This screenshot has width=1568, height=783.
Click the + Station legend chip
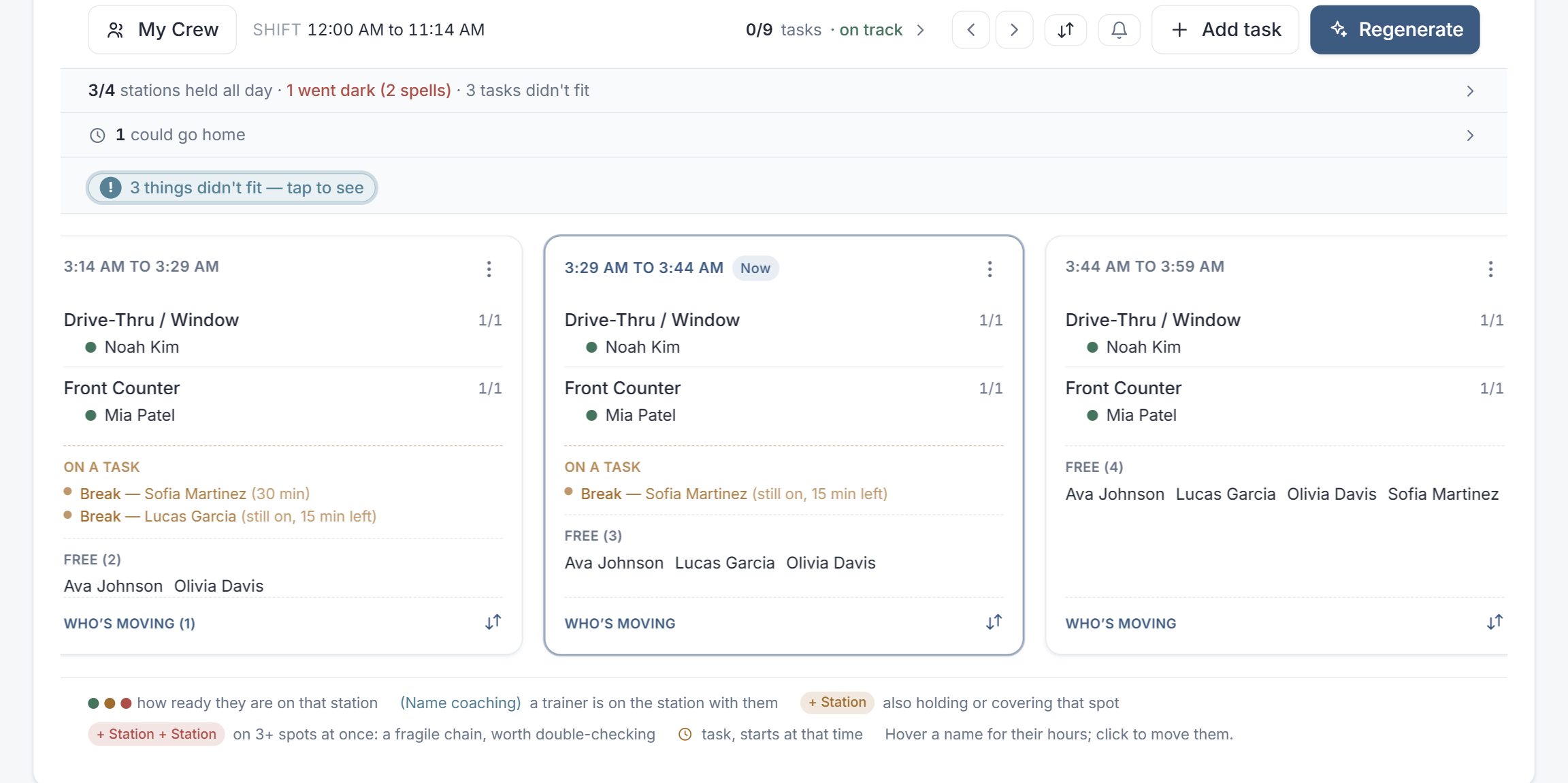point(837,702)
